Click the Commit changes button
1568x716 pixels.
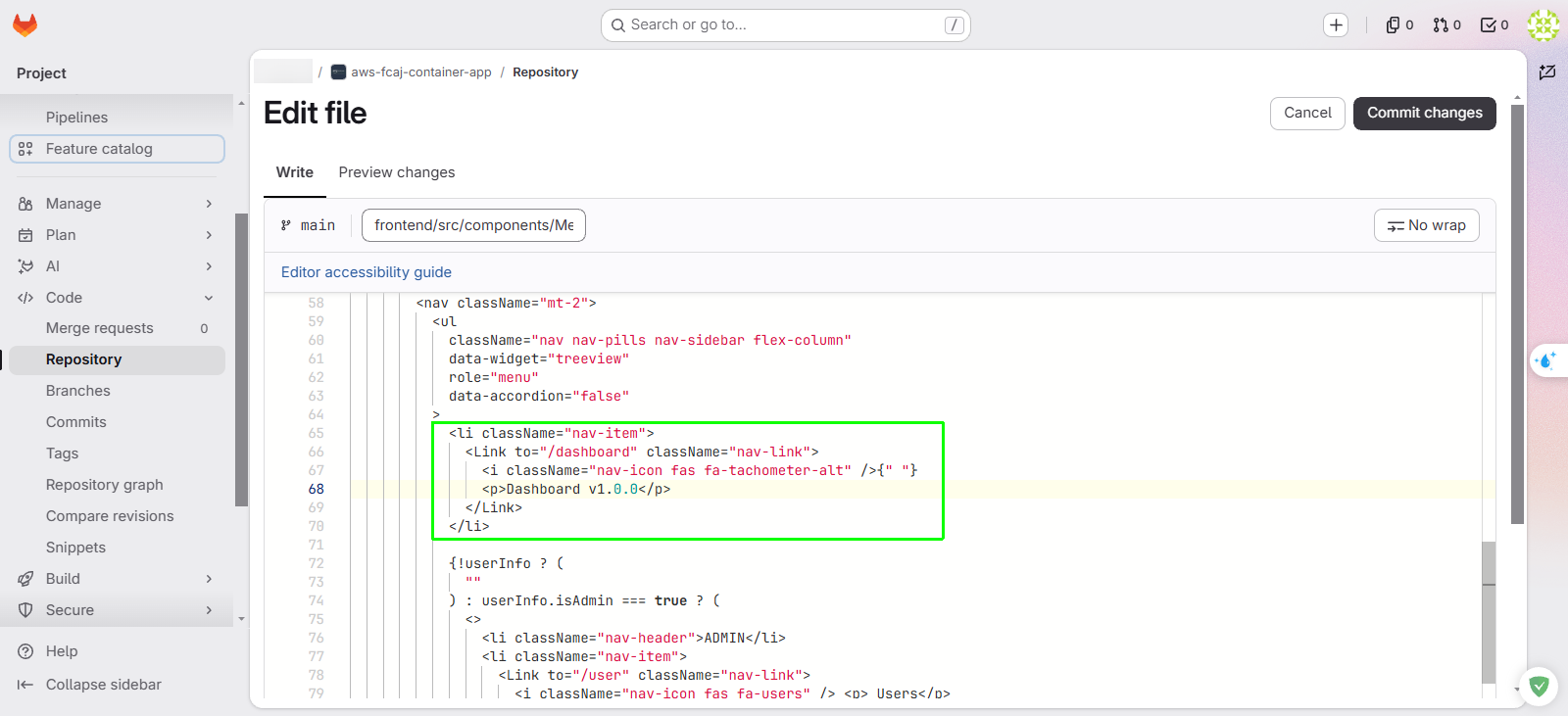click(x=1424, y=113)
